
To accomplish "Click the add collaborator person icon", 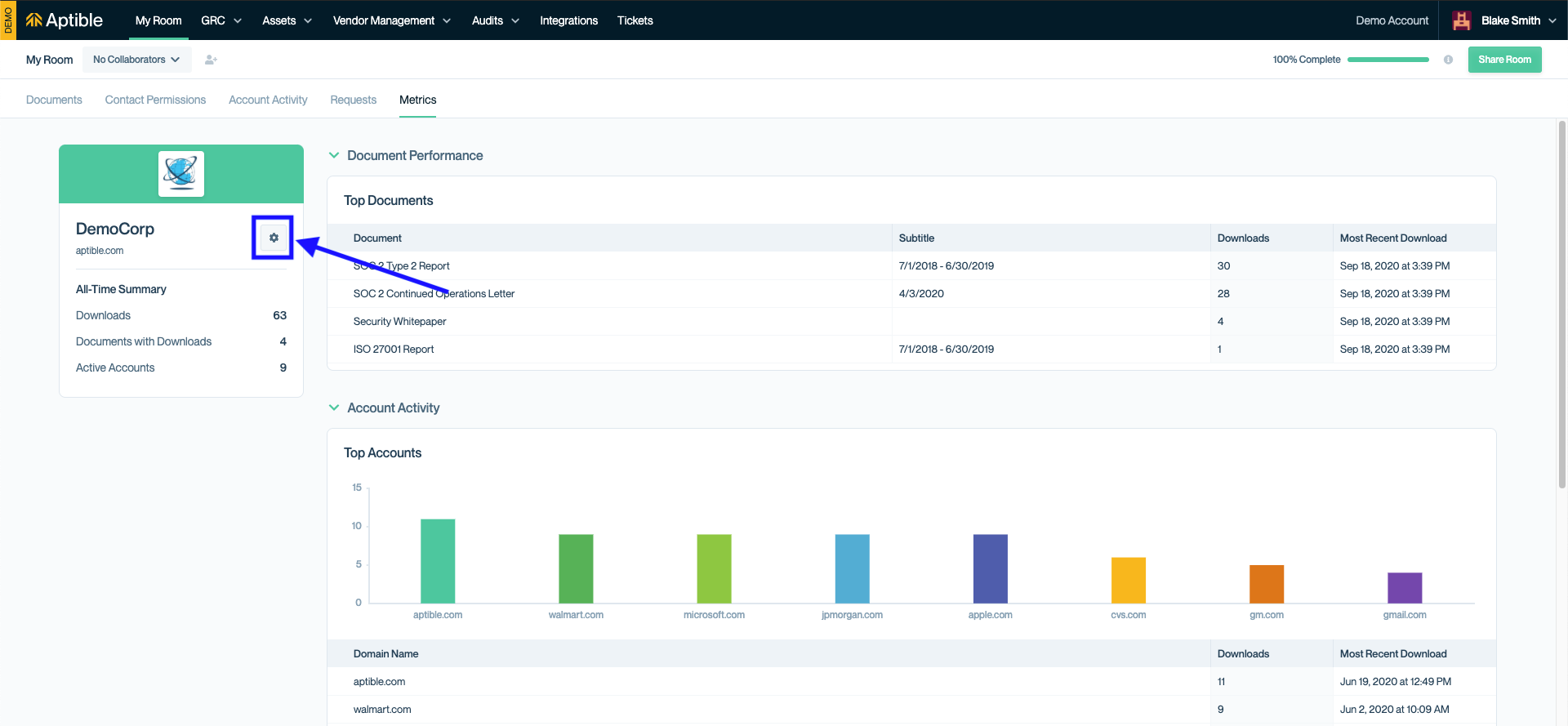I will [x=211, y=60].
